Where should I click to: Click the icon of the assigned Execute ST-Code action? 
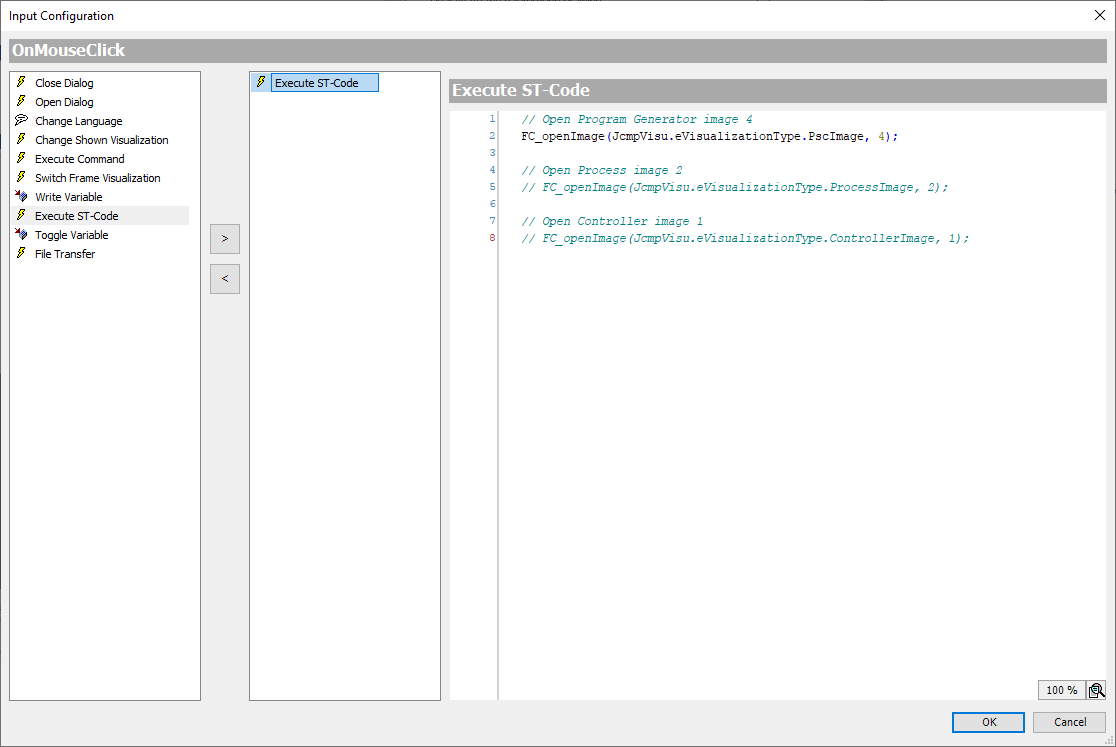(x=261, y=83)
